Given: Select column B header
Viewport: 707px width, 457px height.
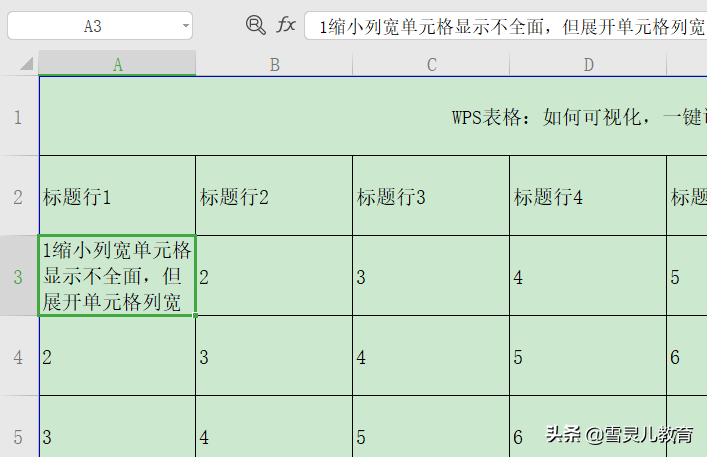Looking at the screenshot, I should click(x=274, y=63).
